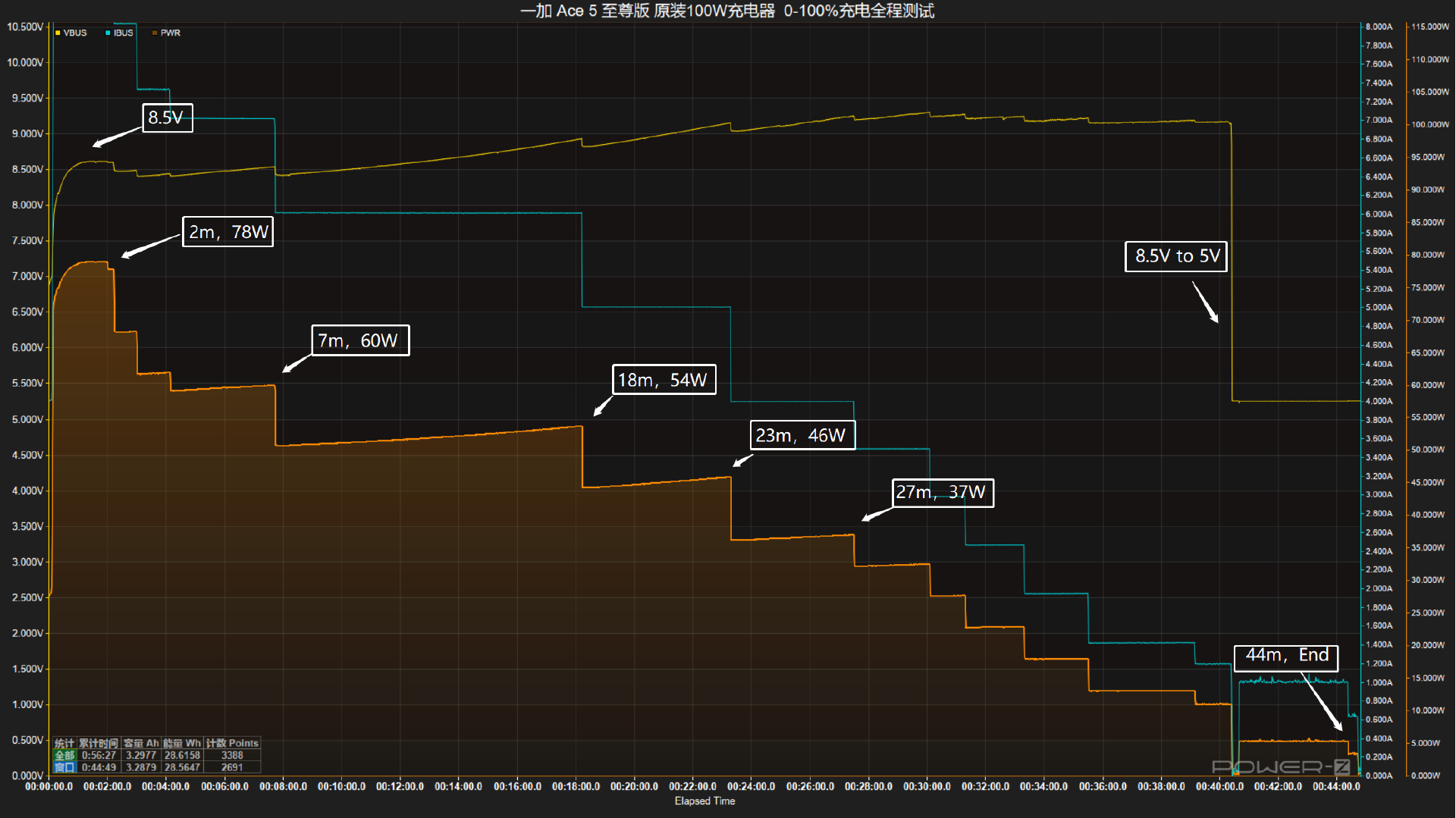Click the points count 2691

232,767
